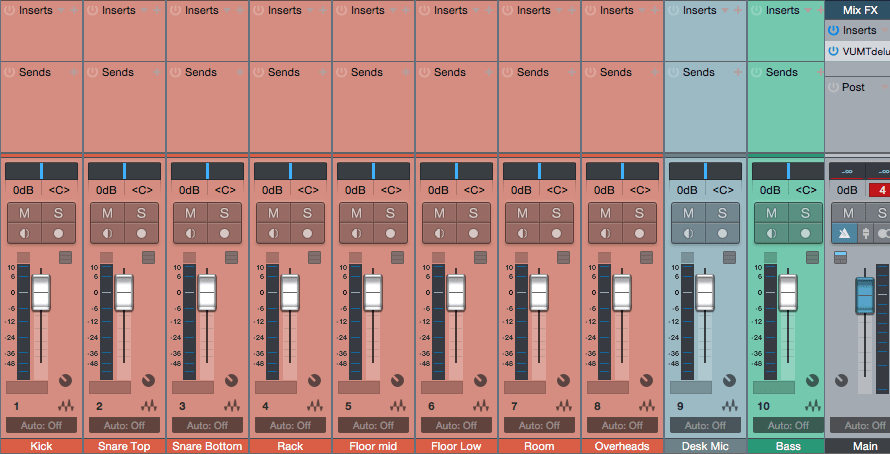Screen dimensions: 890x454
Task: Open Inserts dropdown arrow on Floor mid channel
Action: point(394,10)
